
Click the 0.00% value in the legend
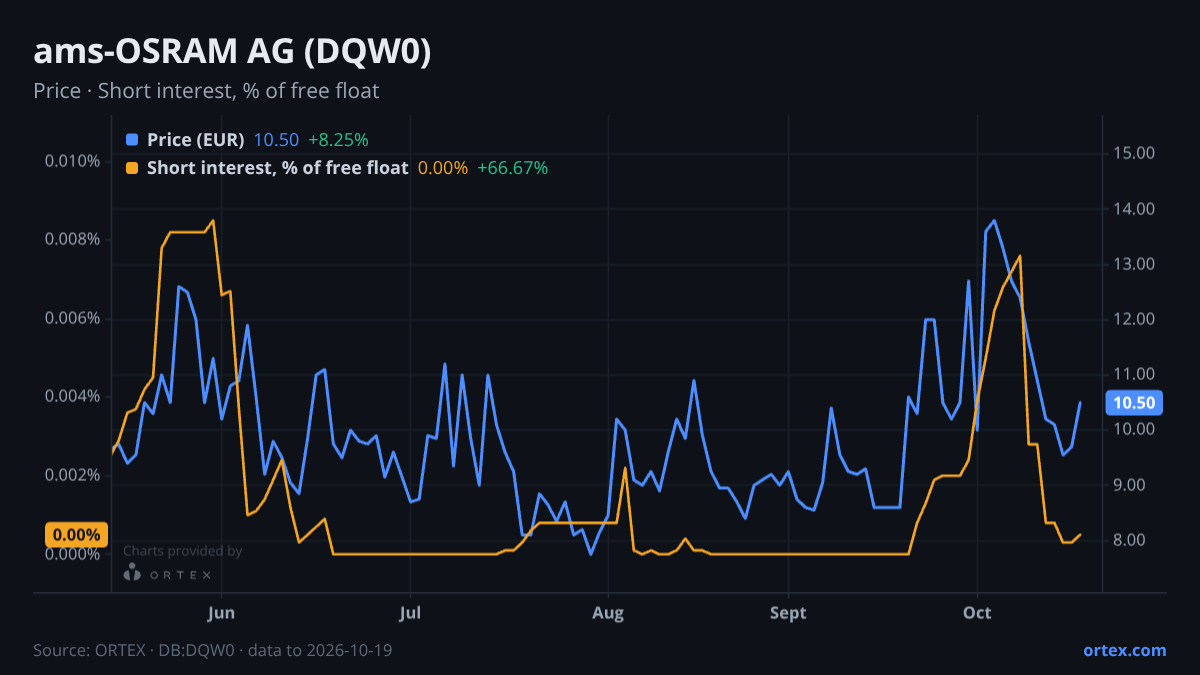click(443, 168)
